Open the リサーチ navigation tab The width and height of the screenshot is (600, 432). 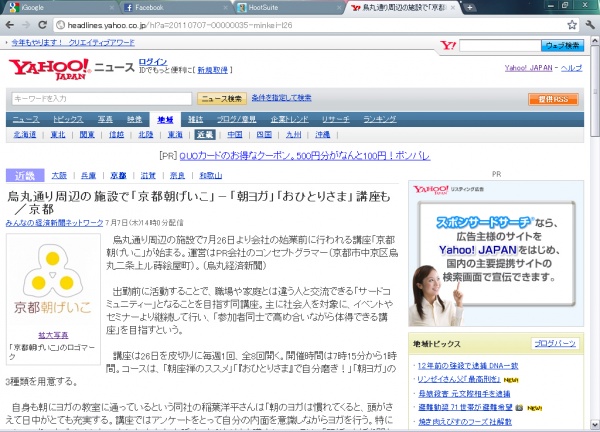(336, 119)
